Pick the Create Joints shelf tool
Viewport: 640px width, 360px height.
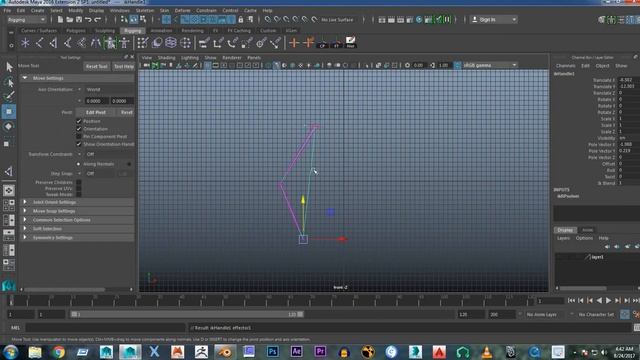pos(40,42)
